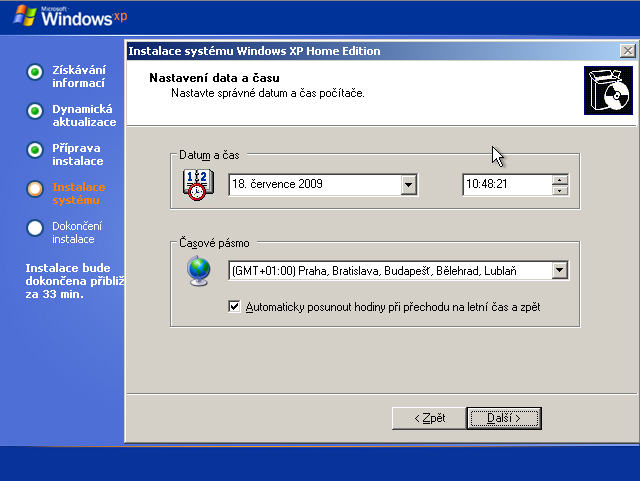The image size is (640, 481).
Task: Click the Zpět back button
Action: tap(429, 418)
